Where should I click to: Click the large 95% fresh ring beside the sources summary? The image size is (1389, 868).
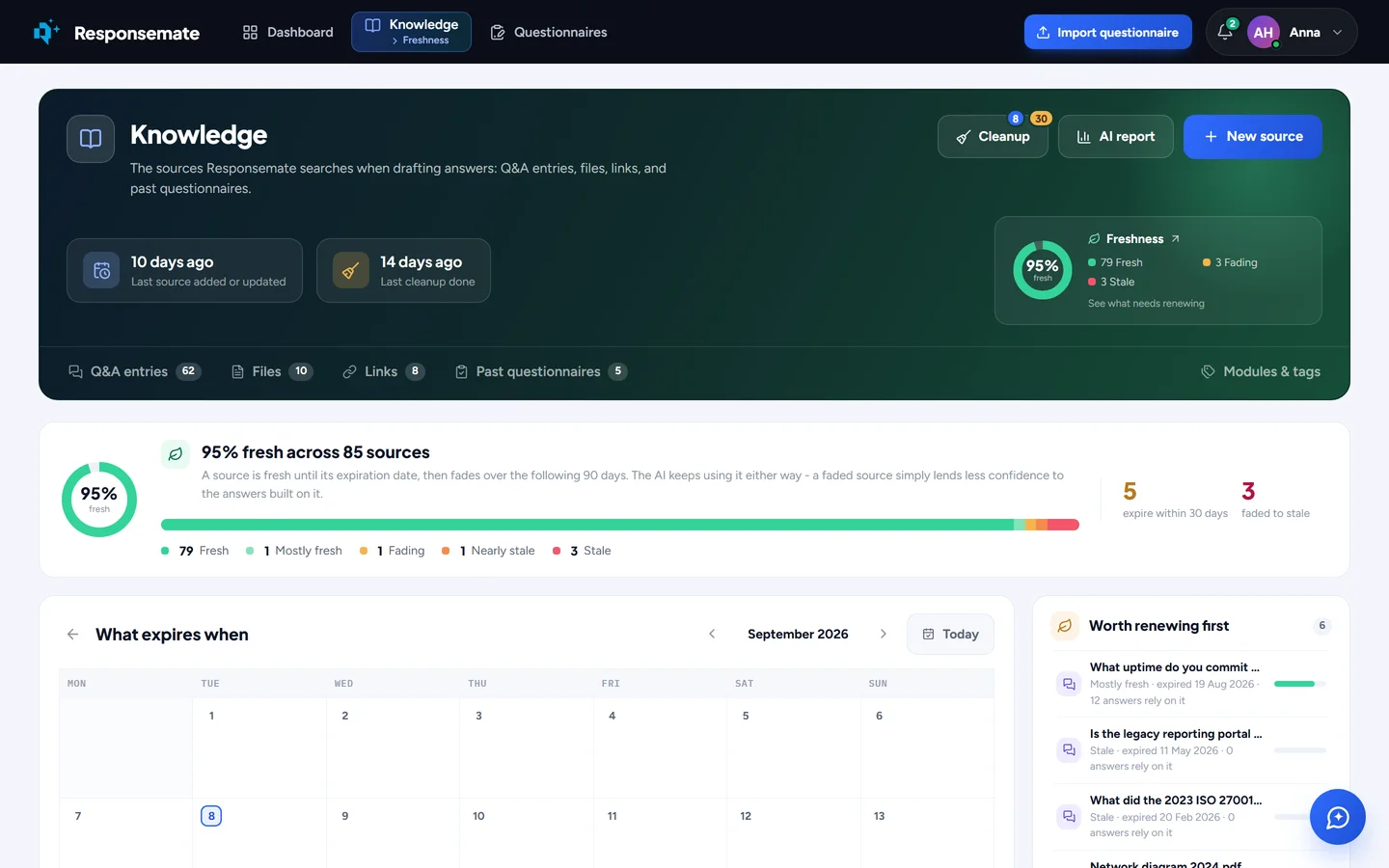pos(99,500)
